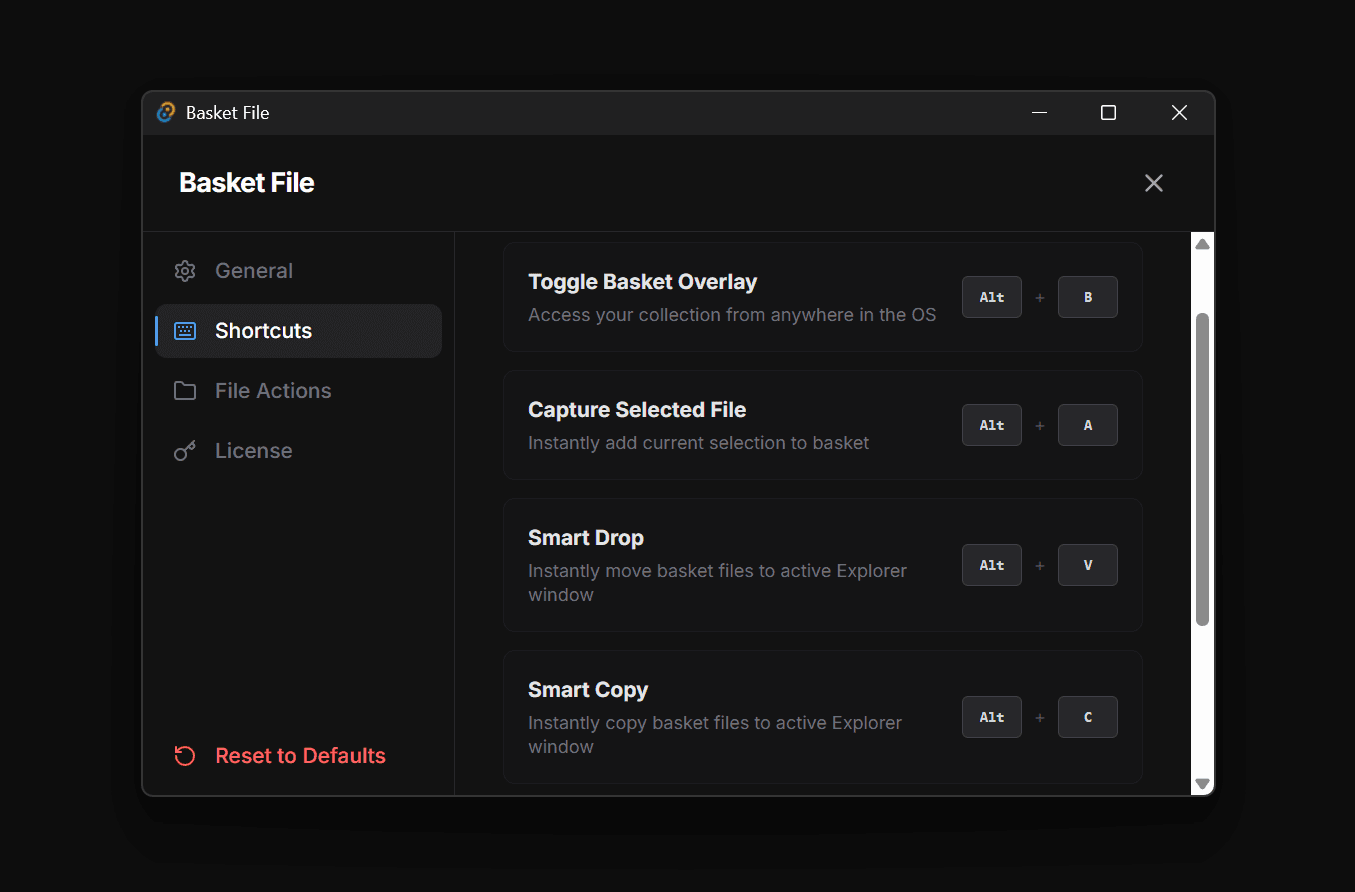
Task: Click the General gear icon
Action: click(x=185, y=271)
